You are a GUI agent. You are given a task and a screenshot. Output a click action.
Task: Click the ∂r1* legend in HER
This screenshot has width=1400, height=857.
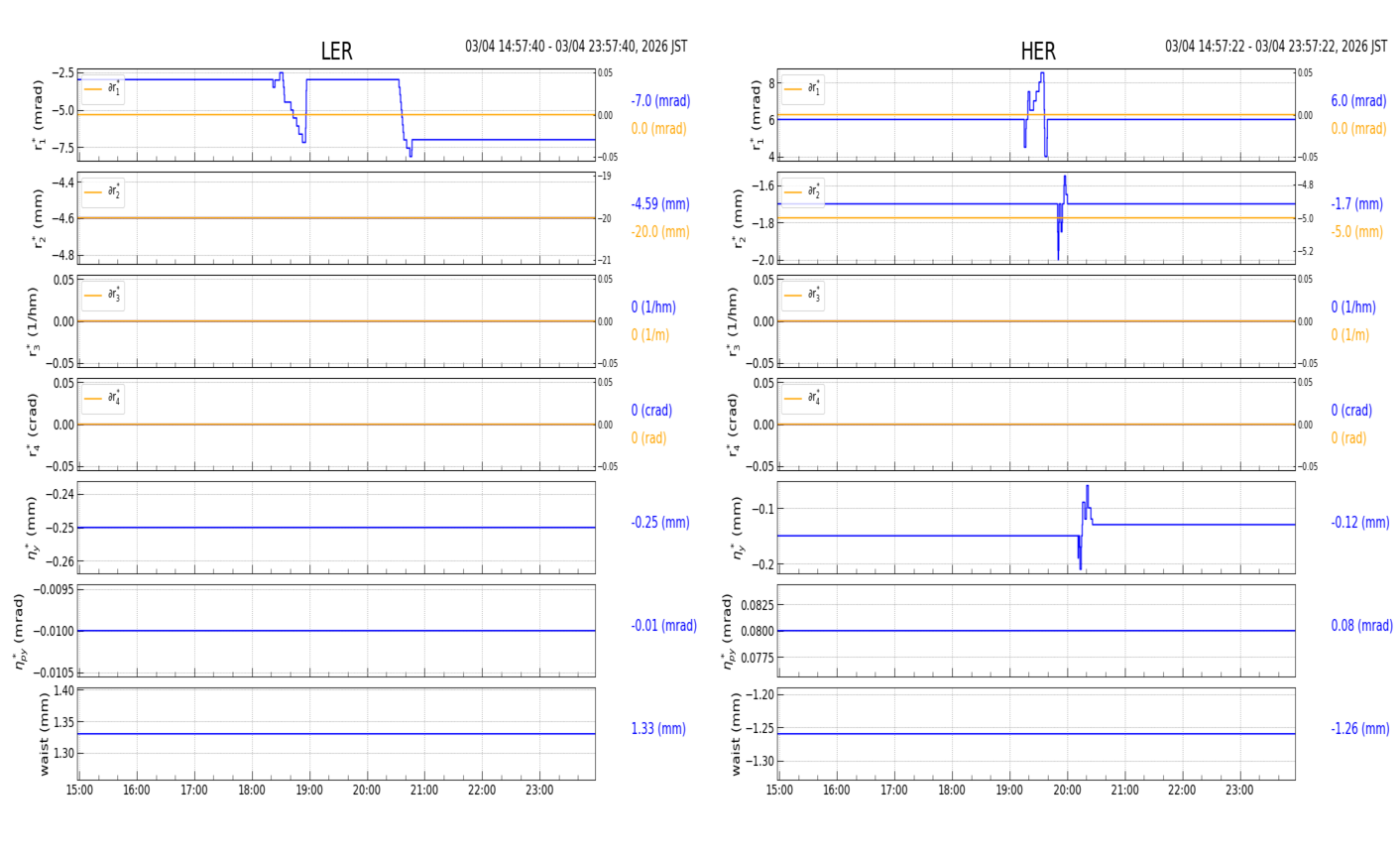802,89
